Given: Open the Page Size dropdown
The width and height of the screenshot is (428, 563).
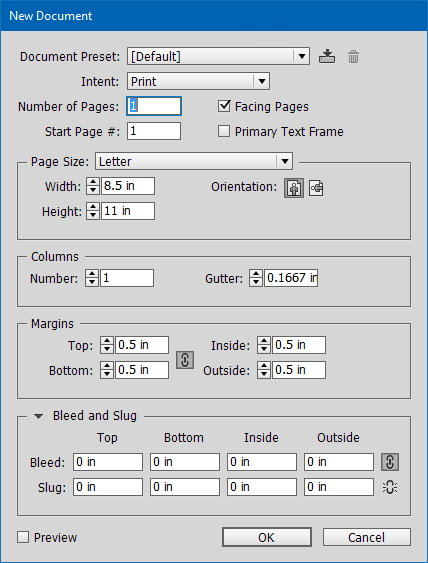Looking at the screenshot, I should 194,161.
